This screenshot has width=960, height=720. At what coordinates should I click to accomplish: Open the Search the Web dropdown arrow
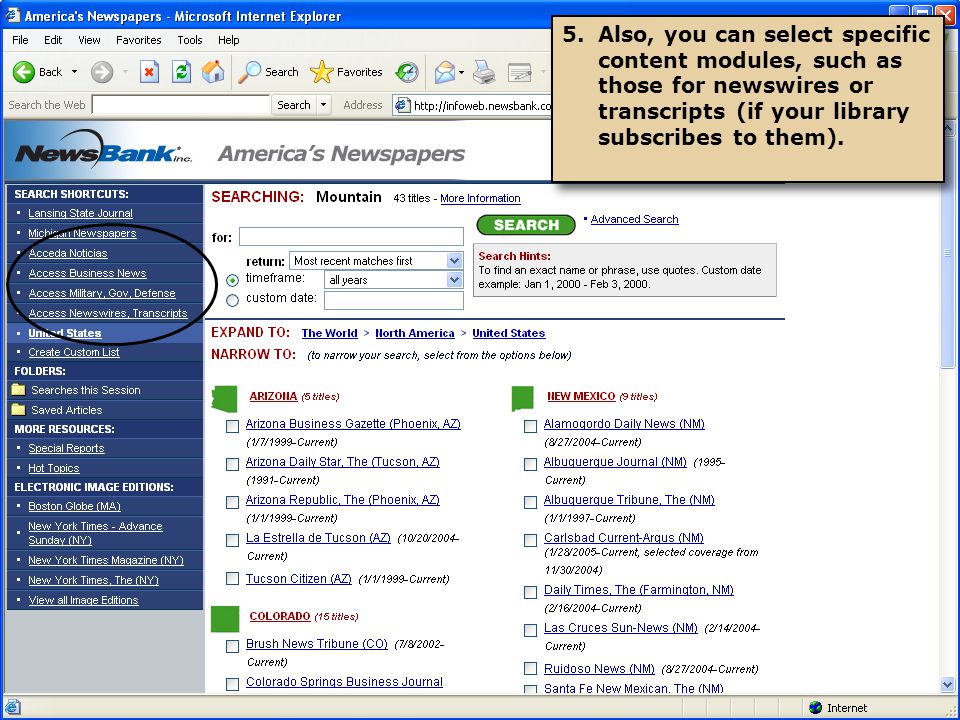click(324, 105)
